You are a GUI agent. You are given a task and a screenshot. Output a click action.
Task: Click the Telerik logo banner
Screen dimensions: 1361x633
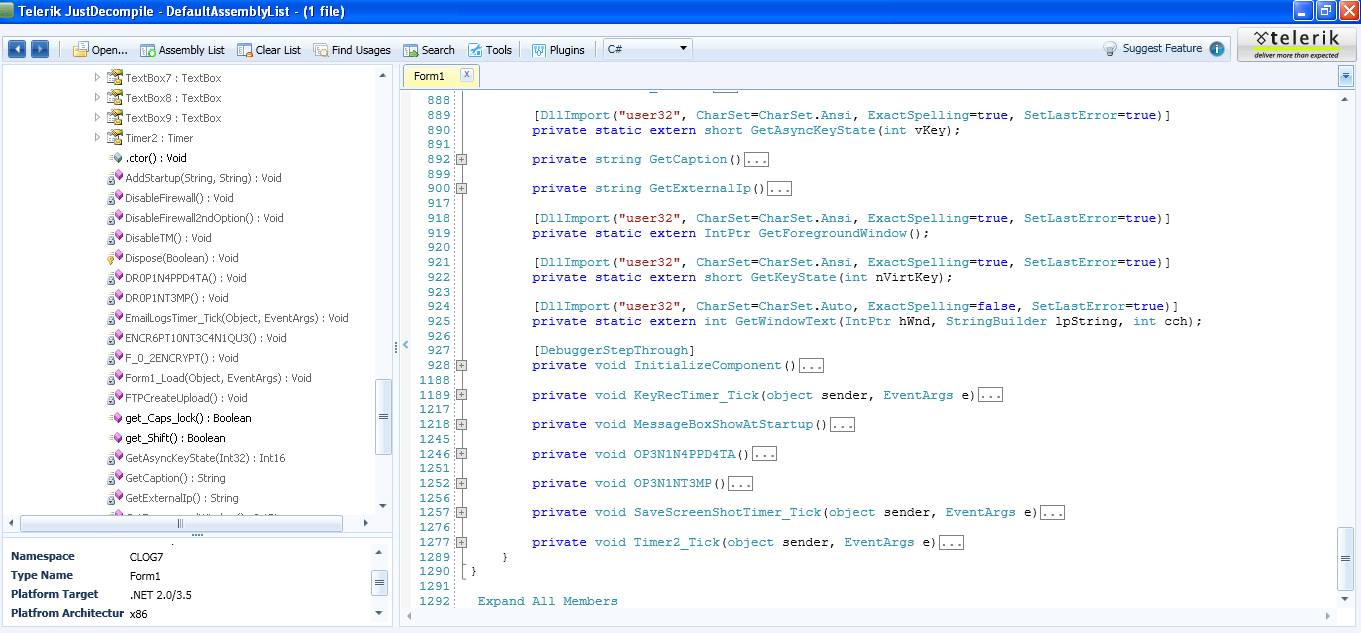(1297, 44)
